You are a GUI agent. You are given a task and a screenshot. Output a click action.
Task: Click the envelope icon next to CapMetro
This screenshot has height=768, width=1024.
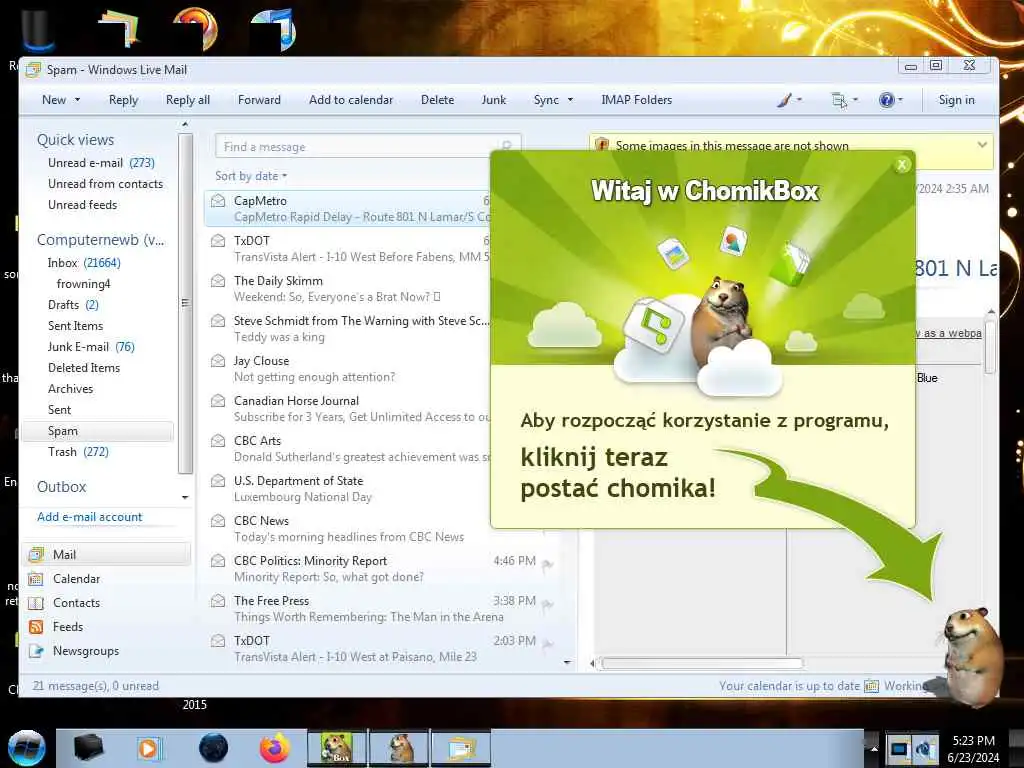click(218, 201)
